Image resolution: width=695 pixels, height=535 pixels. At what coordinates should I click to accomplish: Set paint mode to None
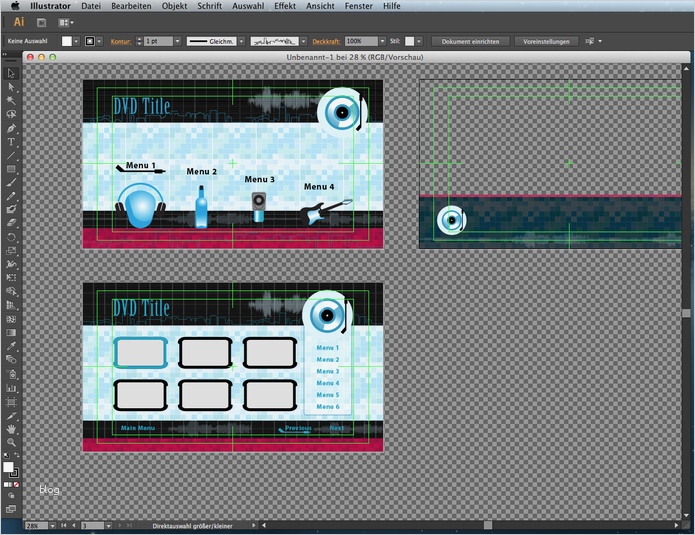pos(16,484)
